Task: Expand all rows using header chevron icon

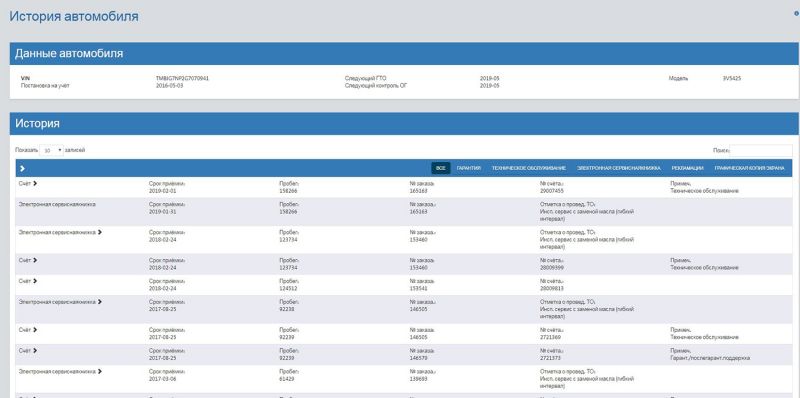Action: click(x=22, y=168)
